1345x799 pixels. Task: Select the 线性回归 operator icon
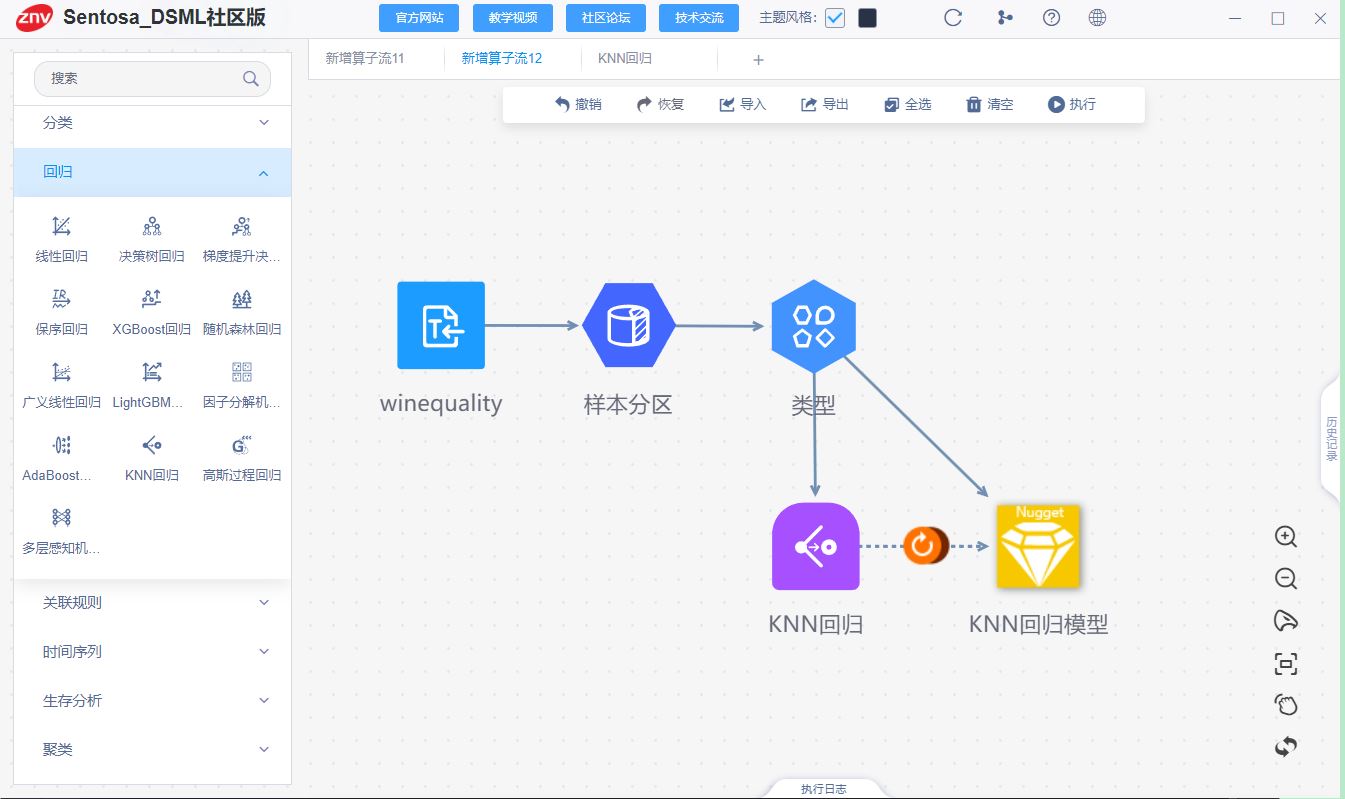62,226
